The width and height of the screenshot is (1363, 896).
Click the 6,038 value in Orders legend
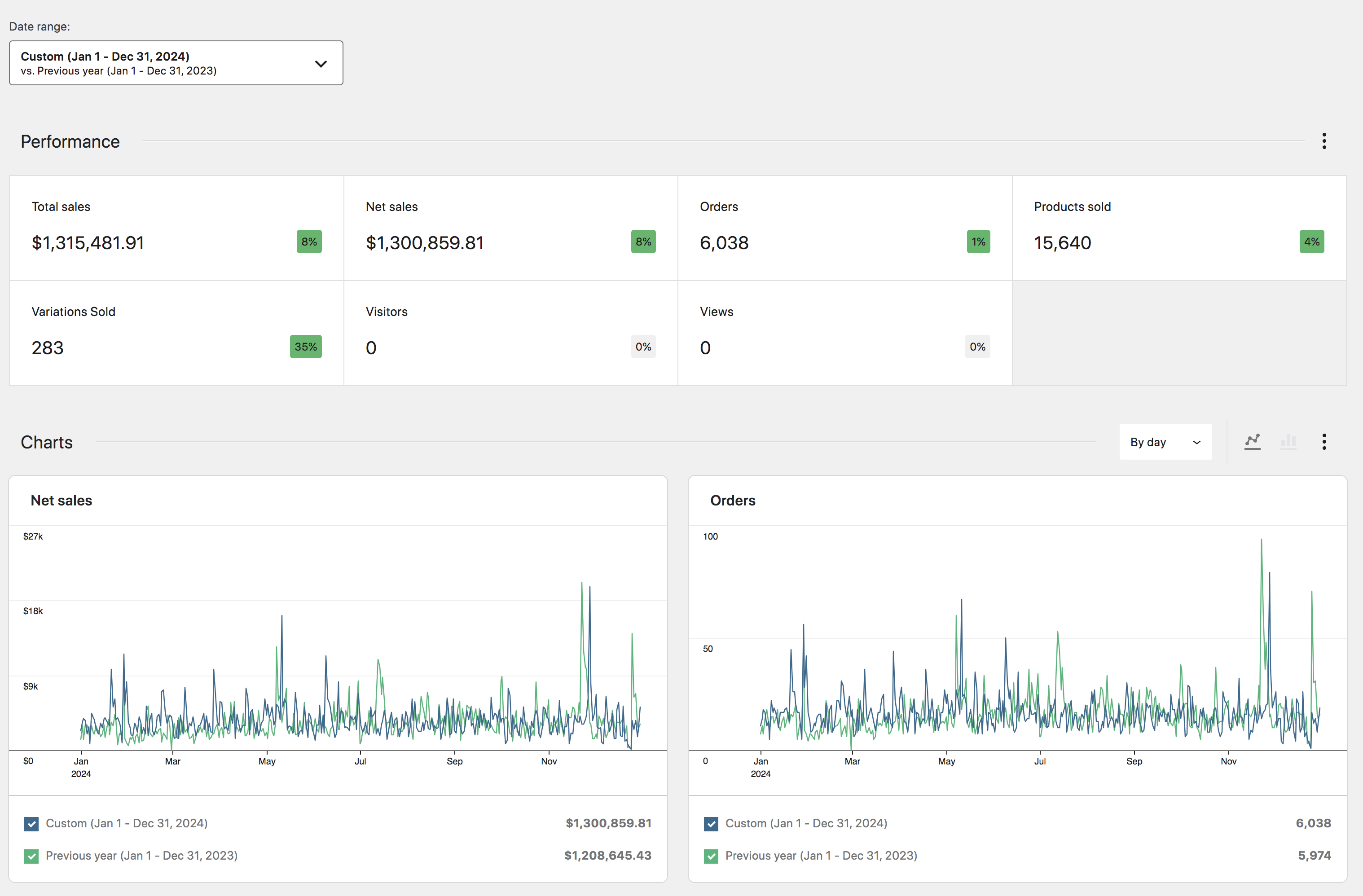pyautogui.click(x=1313, y=823)
